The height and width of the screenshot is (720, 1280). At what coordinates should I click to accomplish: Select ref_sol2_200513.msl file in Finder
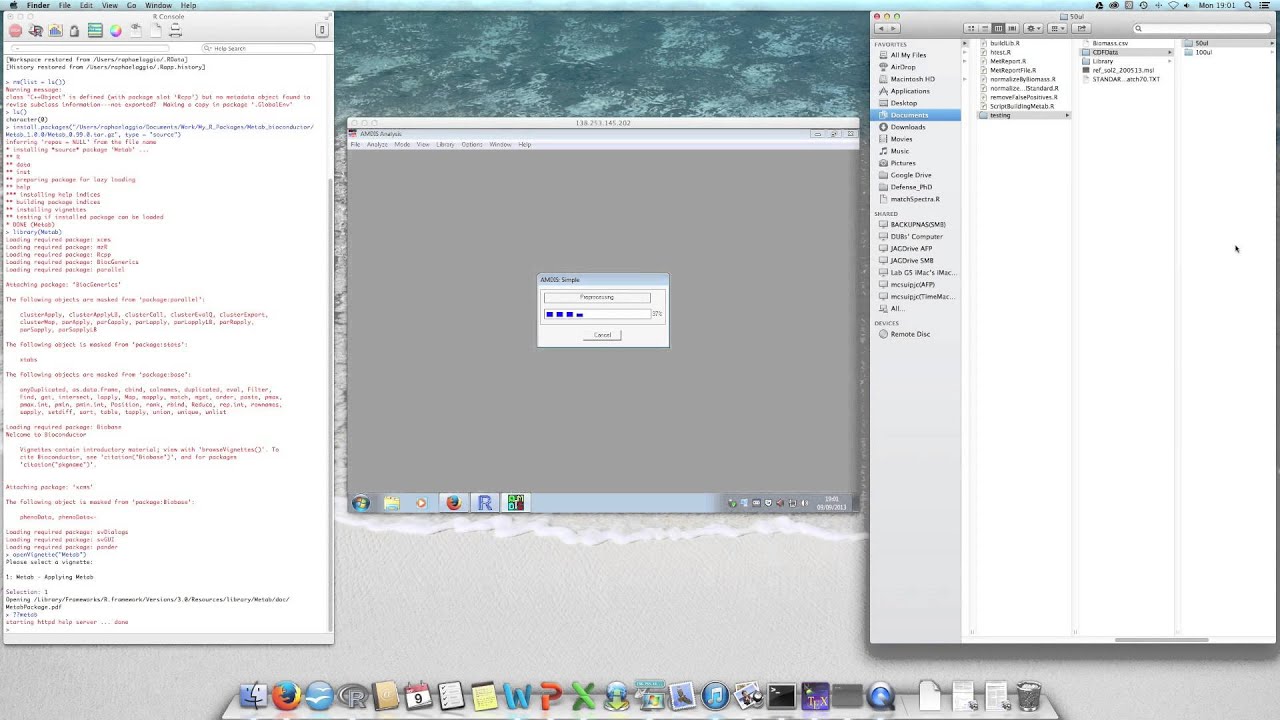(1123, 70)
